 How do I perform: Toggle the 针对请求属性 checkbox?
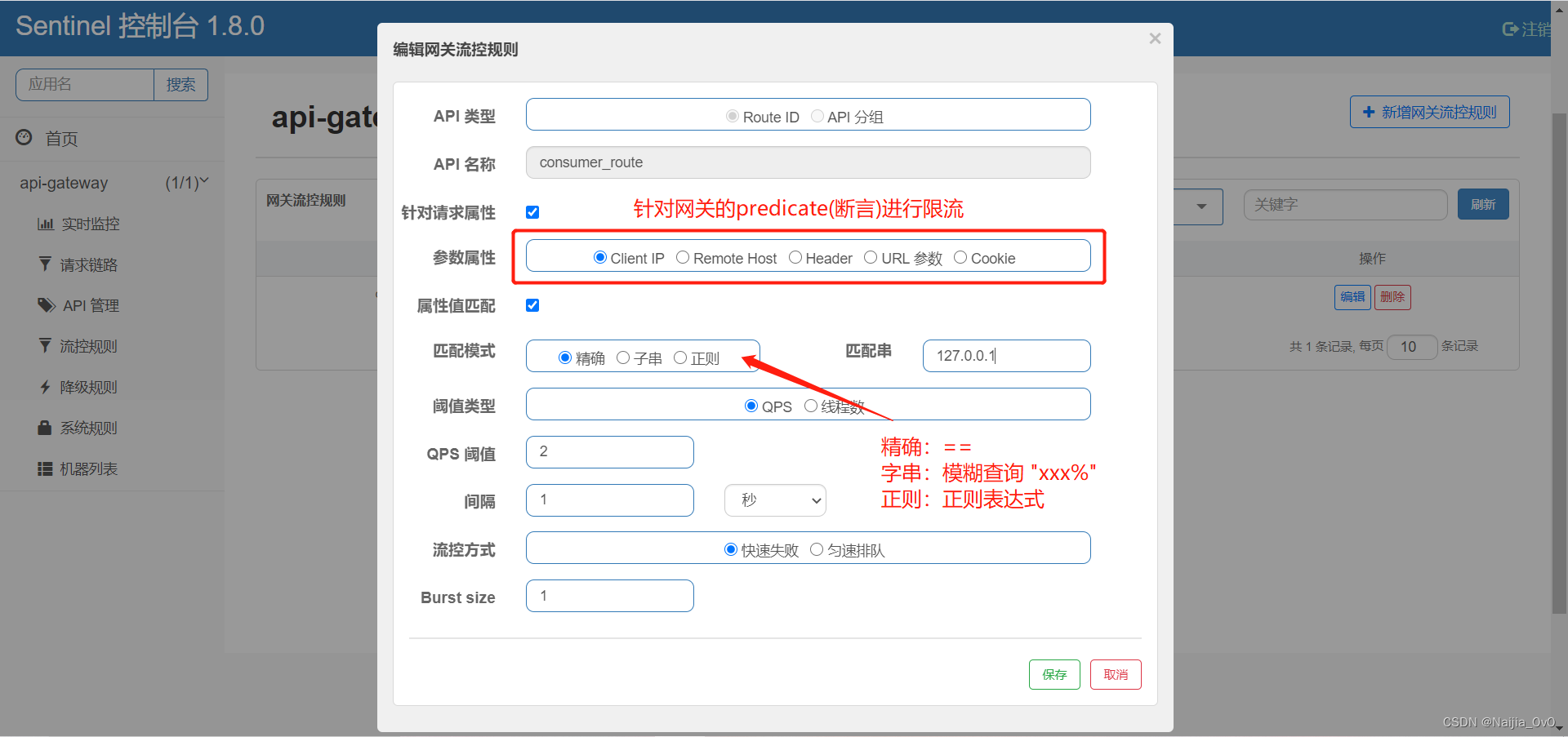click(532, 212)
